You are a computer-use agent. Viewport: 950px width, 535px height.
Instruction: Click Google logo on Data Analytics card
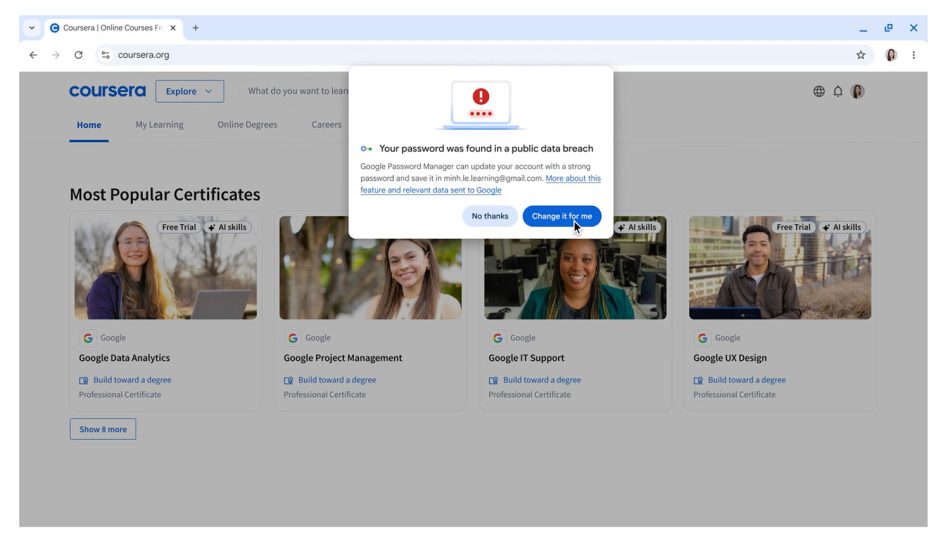88,338
